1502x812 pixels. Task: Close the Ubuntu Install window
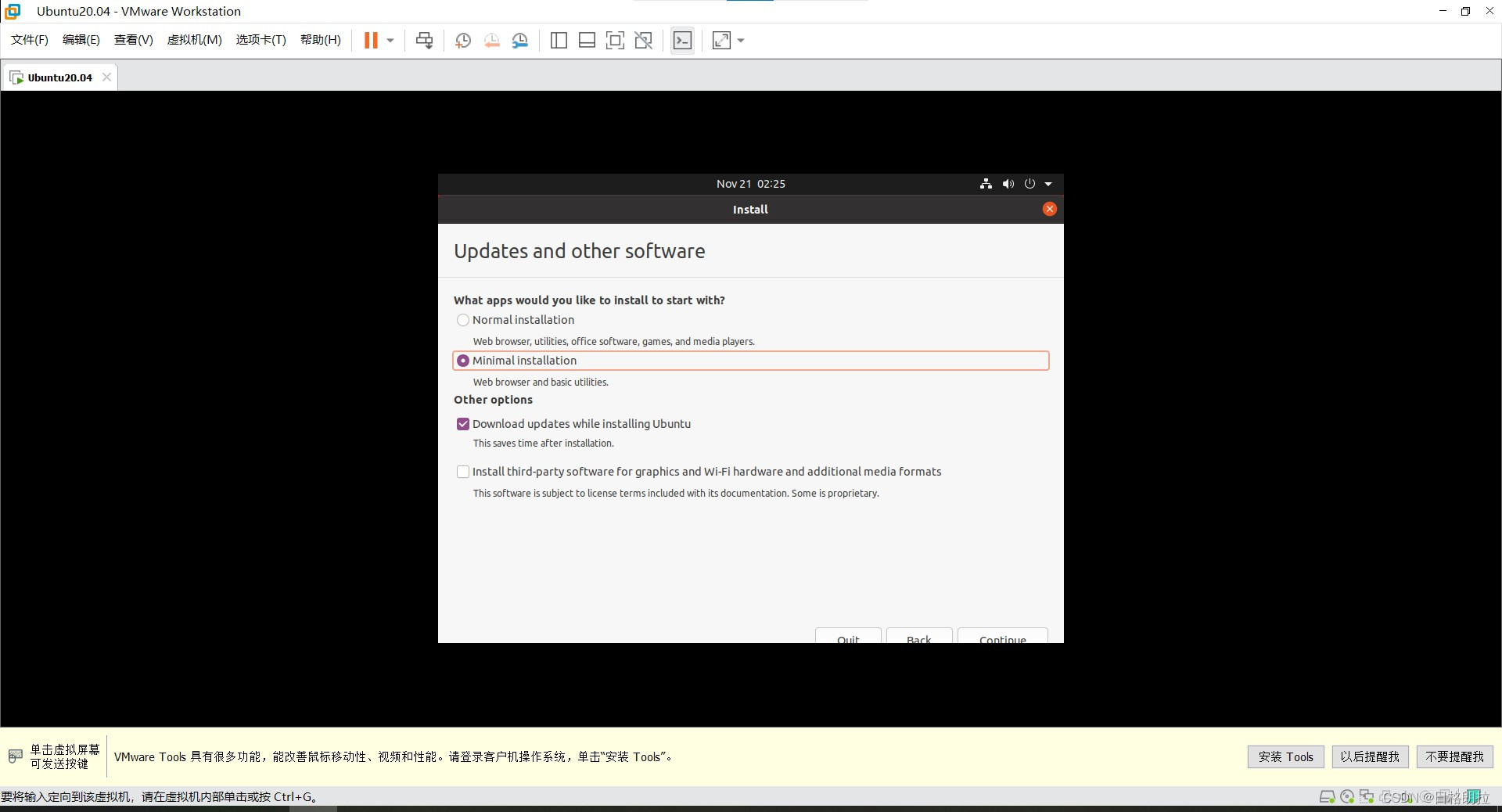(1050, 209)
